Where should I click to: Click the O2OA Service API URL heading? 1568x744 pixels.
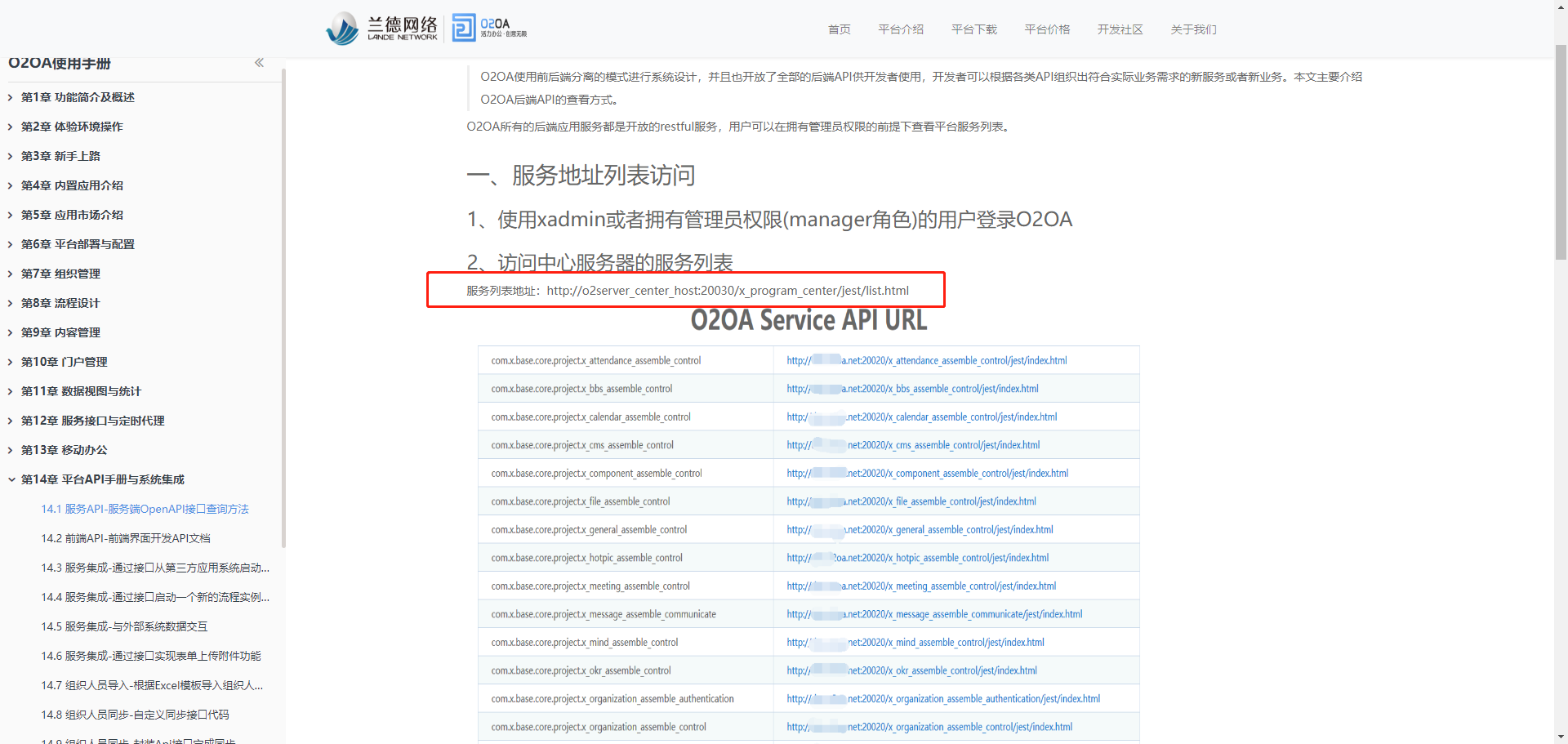808,320
